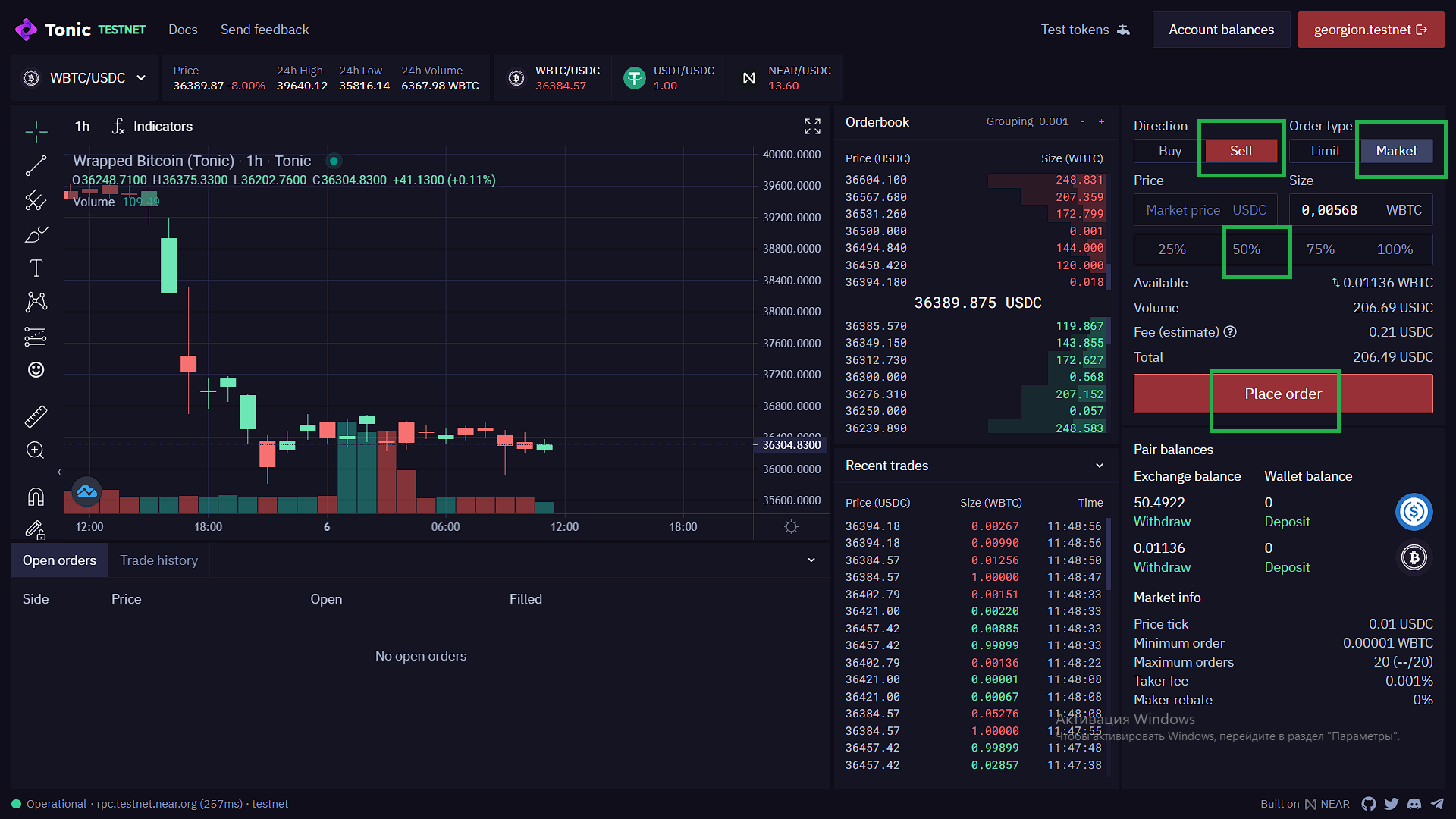This screenshot has height=819, width=1456.
Task: Select the Market order type
Action: (1396, 151)
